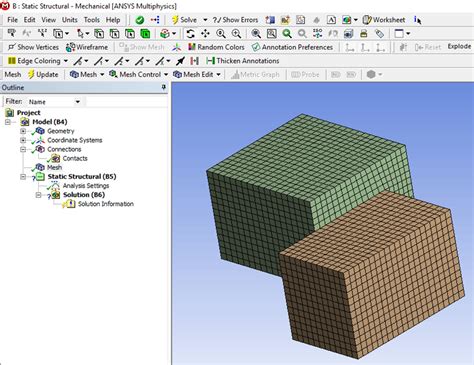Select Contacts in the outline
The image size is (474, 365).
[75, 158]
